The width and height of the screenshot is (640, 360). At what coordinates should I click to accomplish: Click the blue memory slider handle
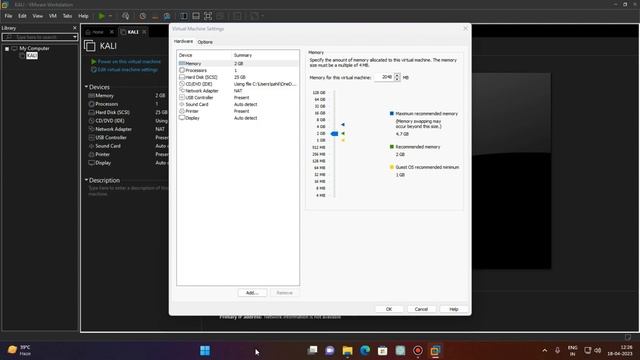(334, 133)
